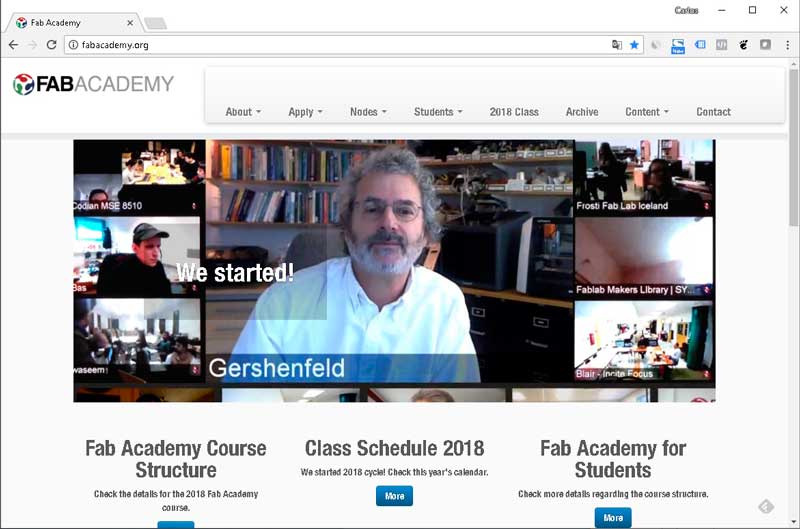Screen dimensions: 800x529
Task: Go back to the previous page
Action: pos(13,45)
